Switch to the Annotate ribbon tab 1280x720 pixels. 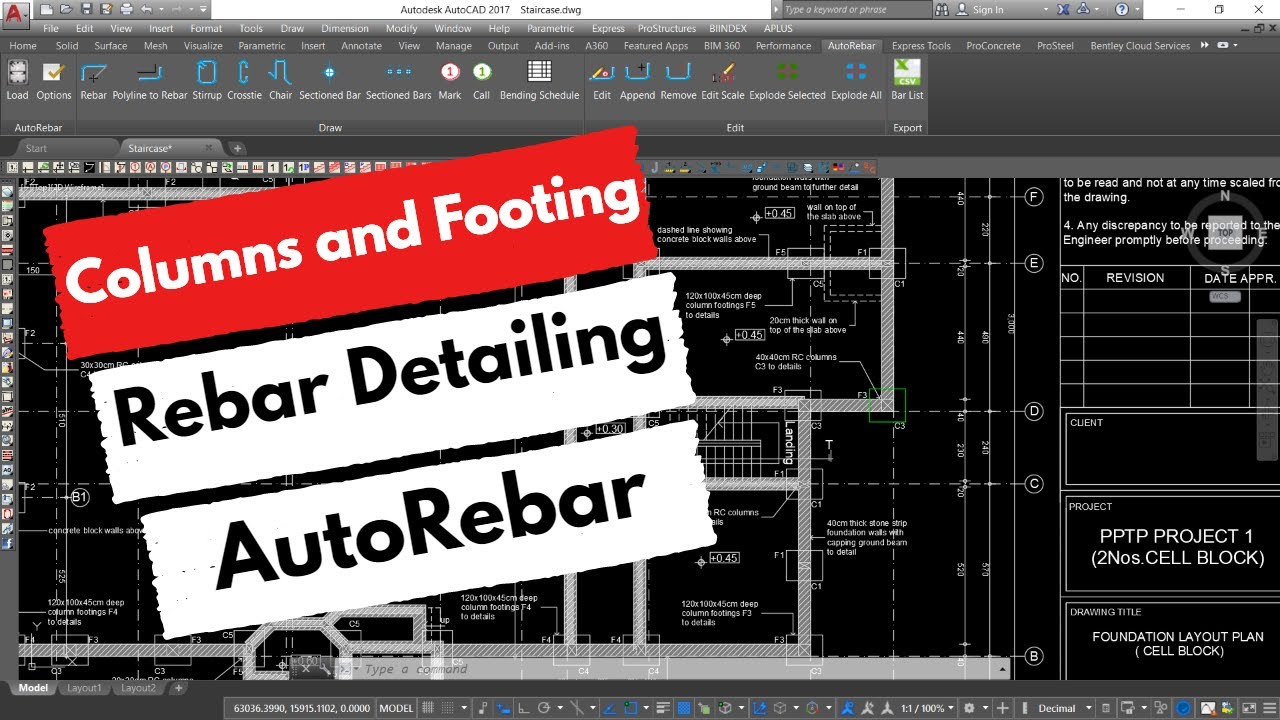tap(361, 45)
